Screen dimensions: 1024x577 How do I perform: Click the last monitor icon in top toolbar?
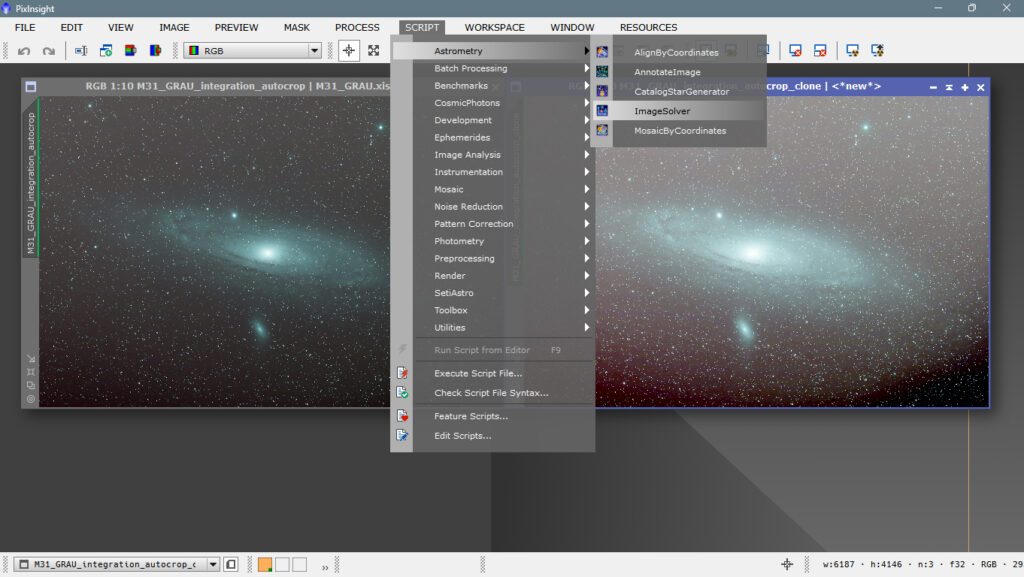tap(877, 51)
